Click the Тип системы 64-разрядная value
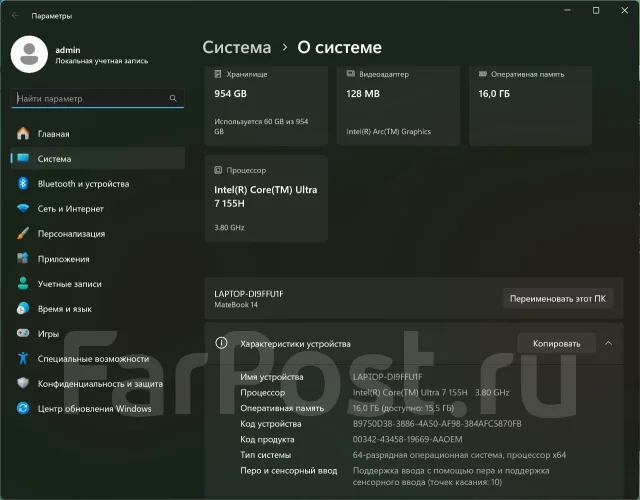 [459, 455]
